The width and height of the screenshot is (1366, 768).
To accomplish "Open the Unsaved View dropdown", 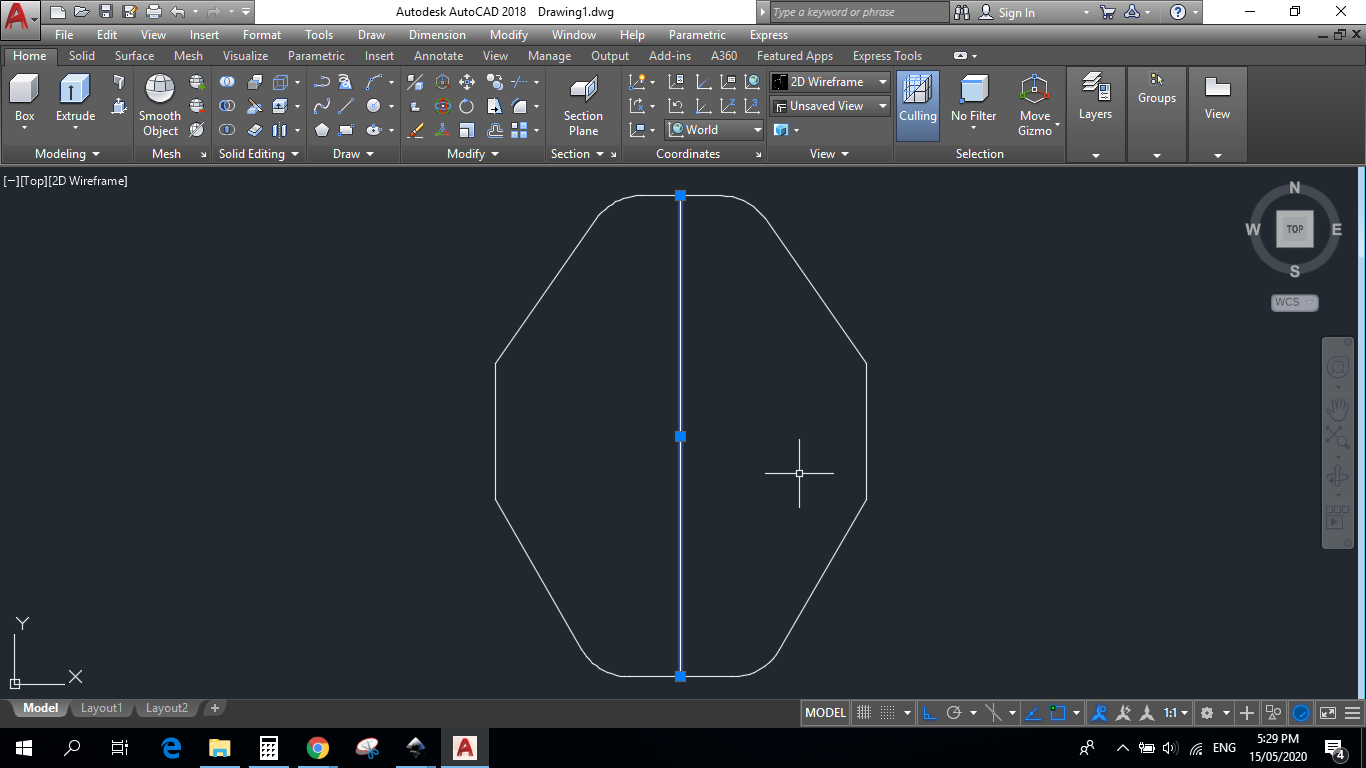I will [x=830, y=106].
